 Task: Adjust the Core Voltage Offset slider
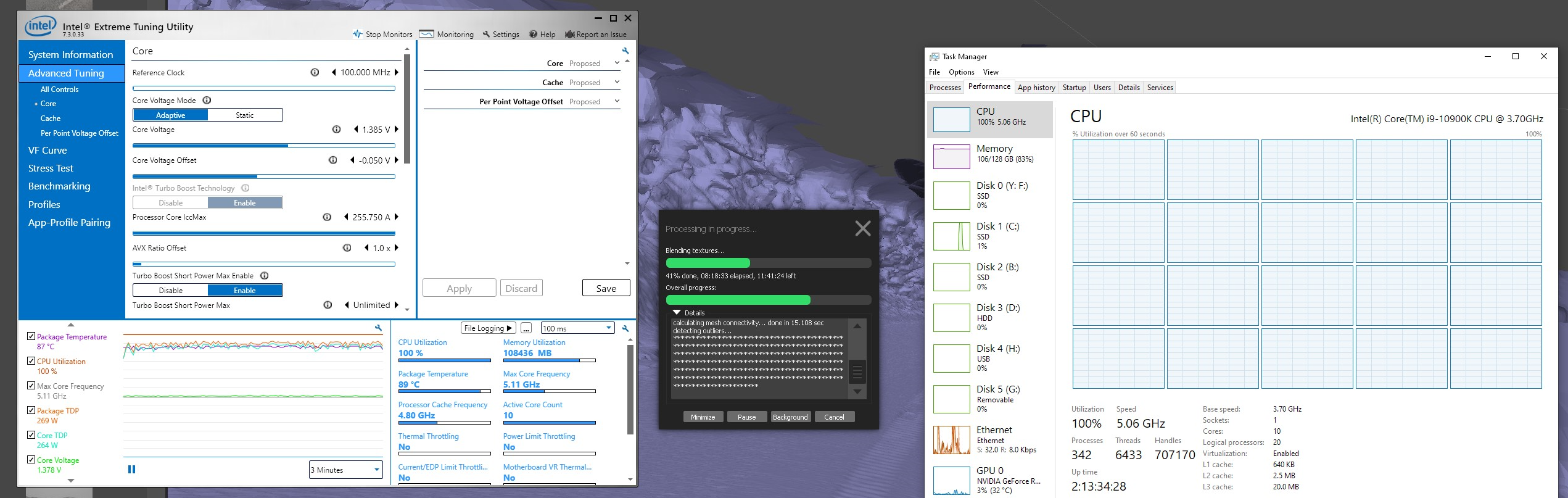pos(264,176)
